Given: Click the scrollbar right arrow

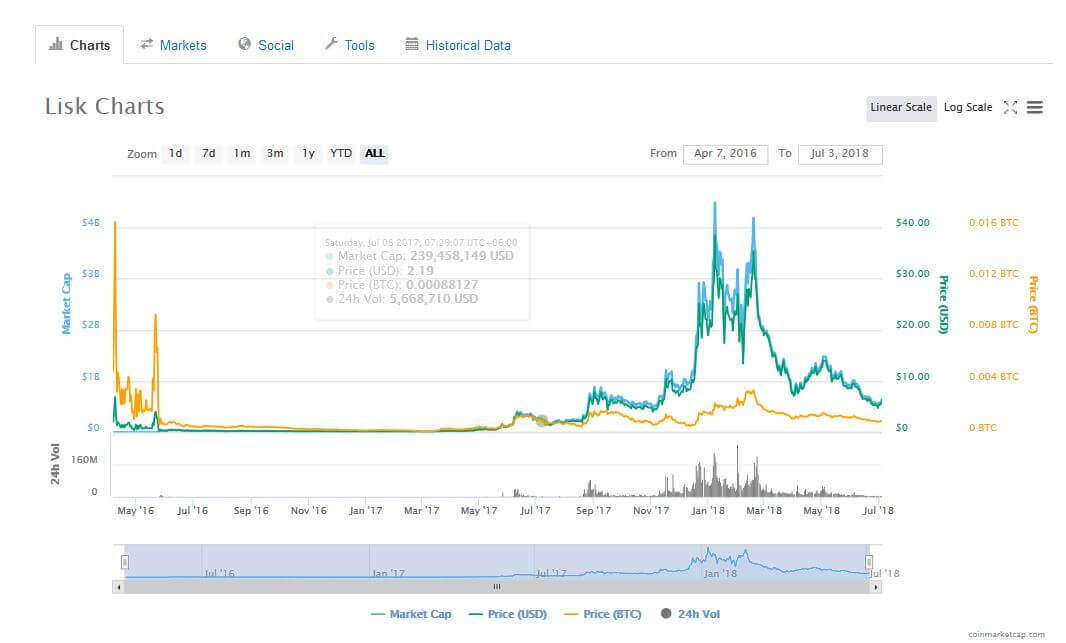Looking at the screenshot, I should (876, 587).
